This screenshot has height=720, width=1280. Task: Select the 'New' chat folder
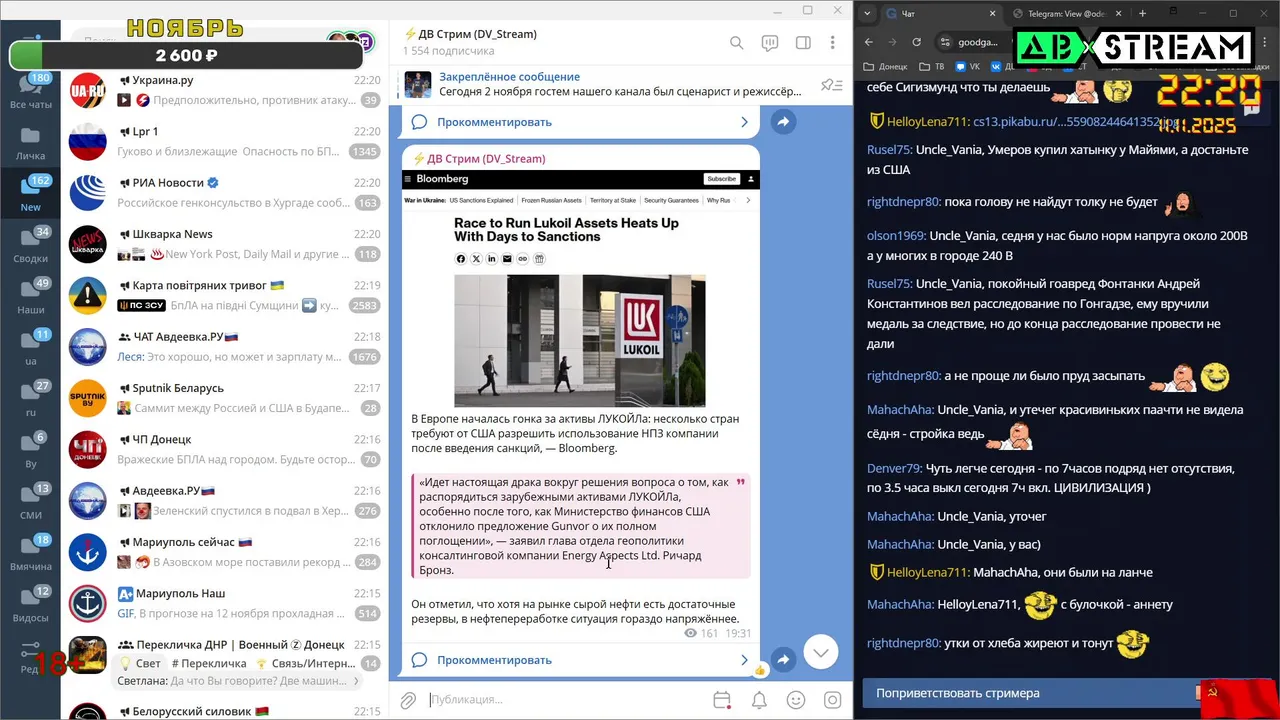(x=31, y=194)
